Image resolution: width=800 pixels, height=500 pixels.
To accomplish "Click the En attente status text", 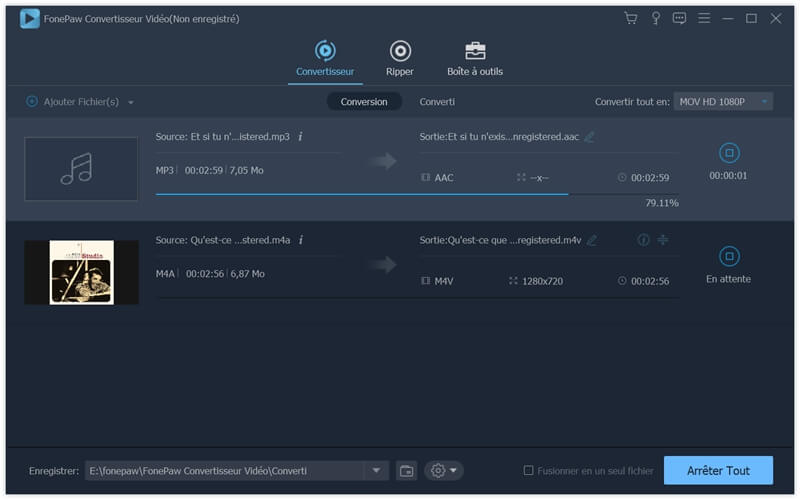I will coord(729,279).
